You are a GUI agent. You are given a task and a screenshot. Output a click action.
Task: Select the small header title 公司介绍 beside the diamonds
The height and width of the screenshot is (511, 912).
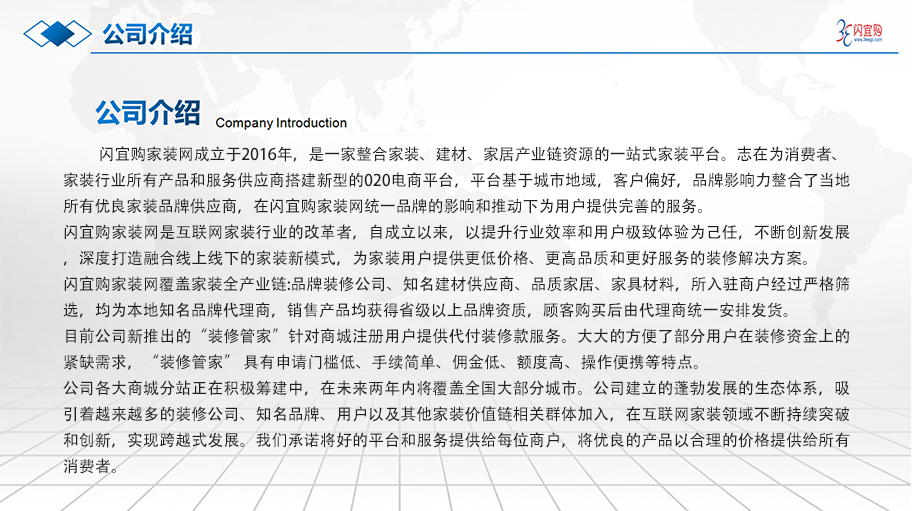(x=148, y=34)
